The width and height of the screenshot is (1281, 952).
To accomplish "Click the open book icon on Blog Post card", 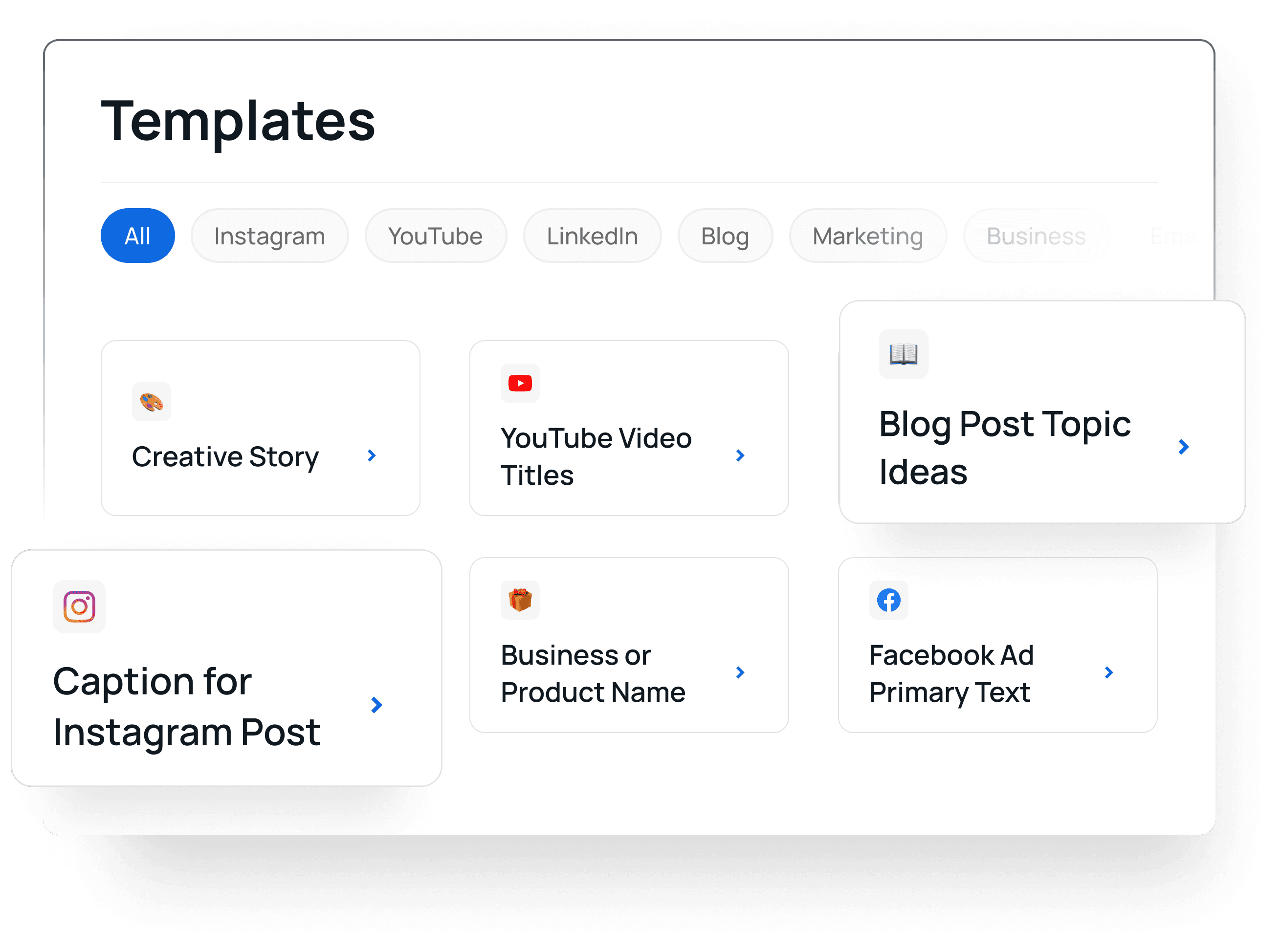I will pyautogui.click(x=903, y=354).
